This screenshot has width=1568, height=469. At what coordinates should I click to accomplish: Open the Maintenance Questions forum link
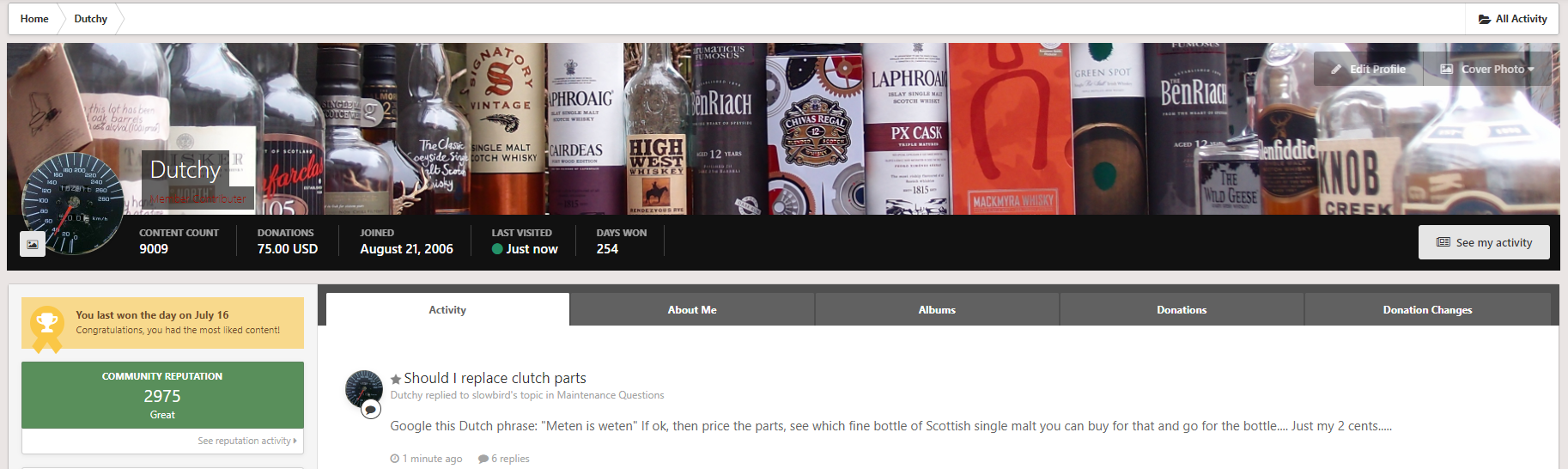(610, 395)
